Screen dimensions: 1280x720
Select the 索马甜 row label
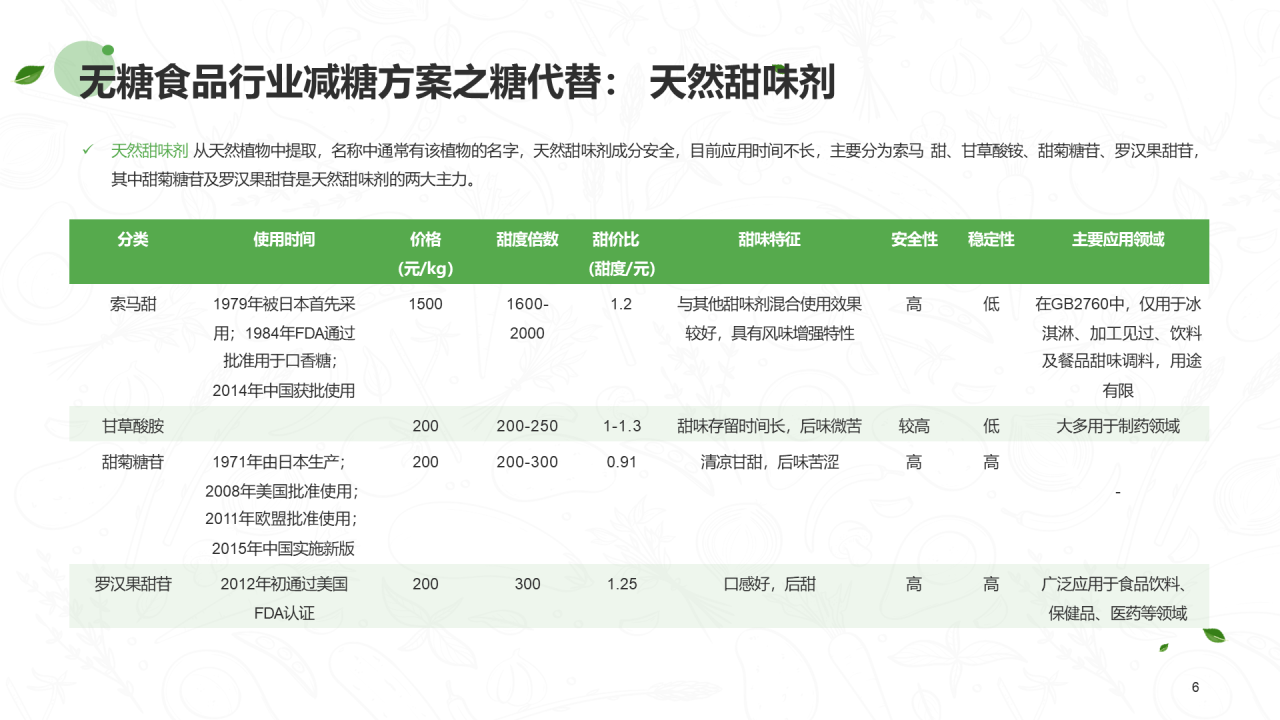point(133,304)
